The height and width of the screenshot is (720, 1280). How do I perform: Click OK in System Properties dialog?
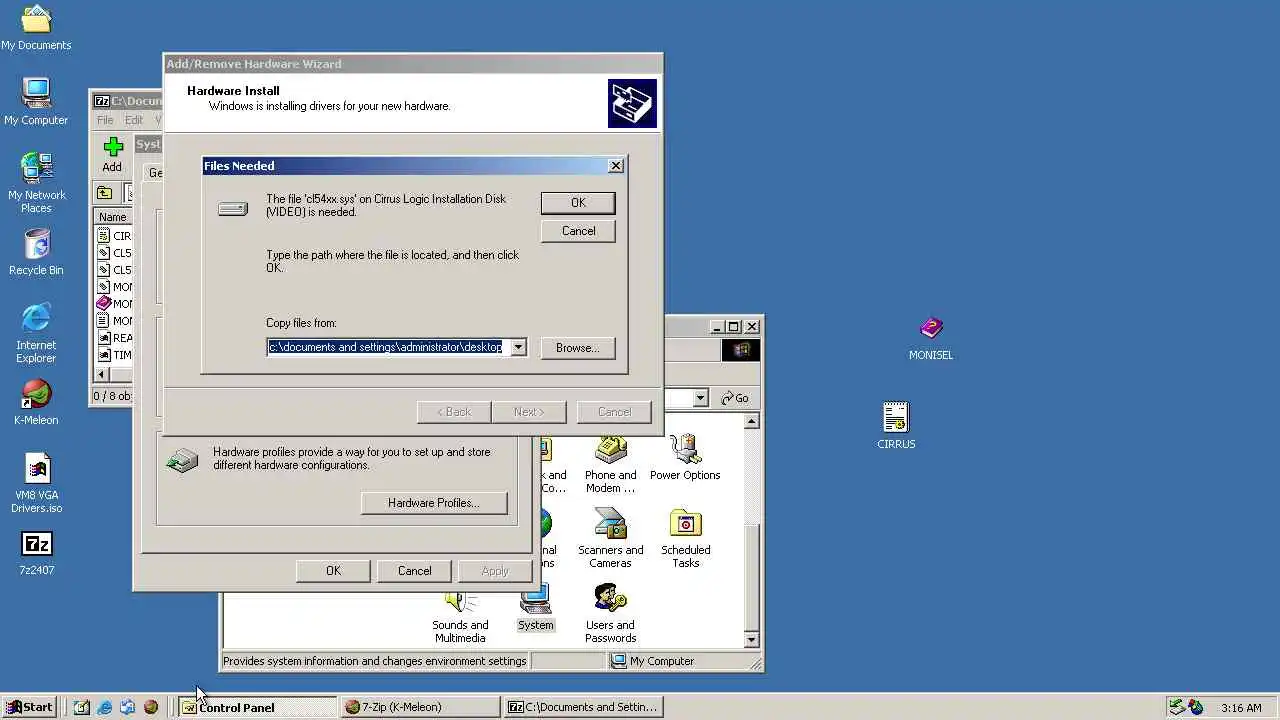click(333, 570)
